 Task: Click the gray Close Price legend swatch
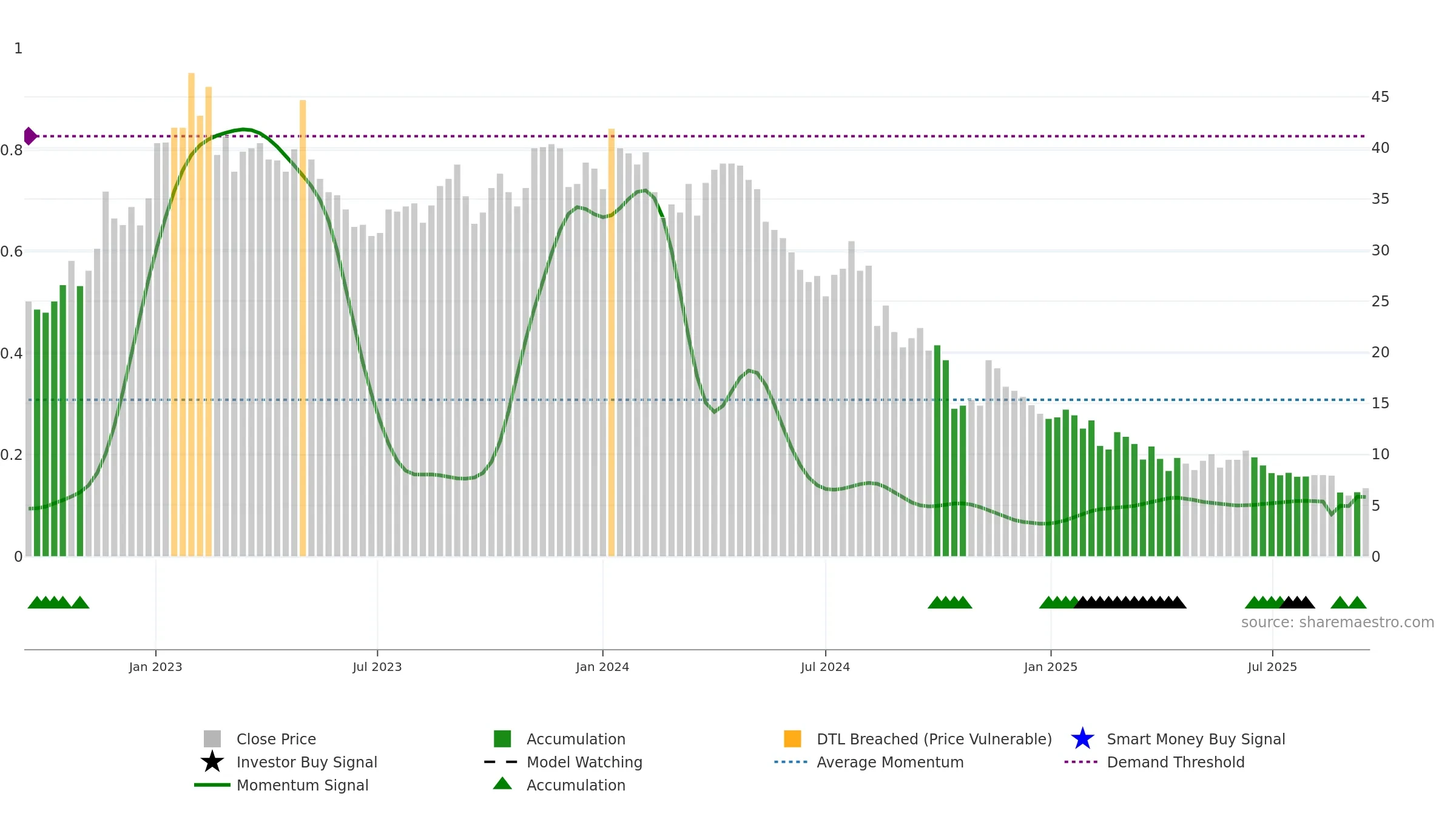point(212,739)
